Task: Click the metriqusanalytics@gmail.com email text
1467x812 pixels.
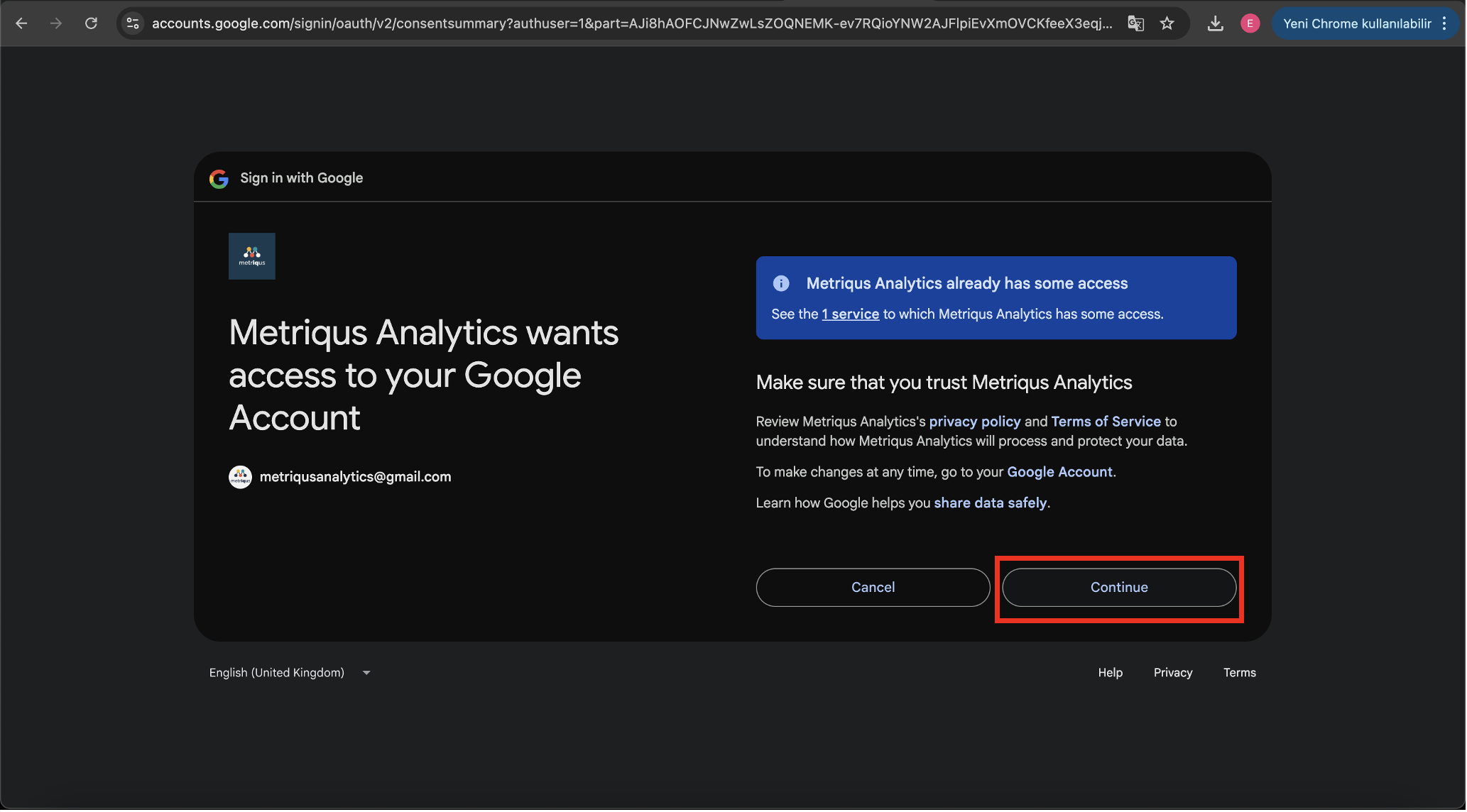Action: tap(356, 477)
